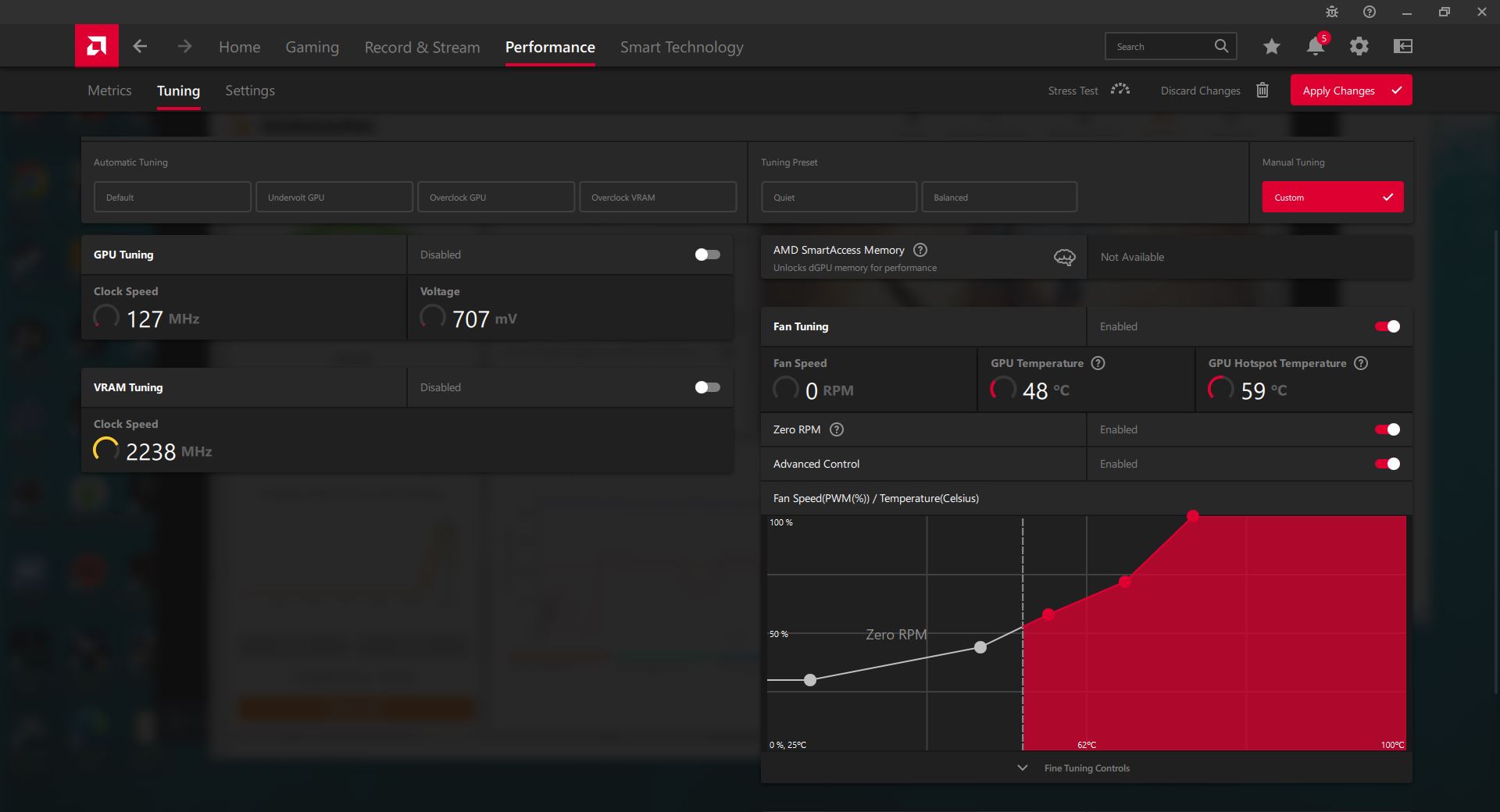Click the Discard Changes label
This screenshot has width=1500, height=812.
[x=1200, y=91]
